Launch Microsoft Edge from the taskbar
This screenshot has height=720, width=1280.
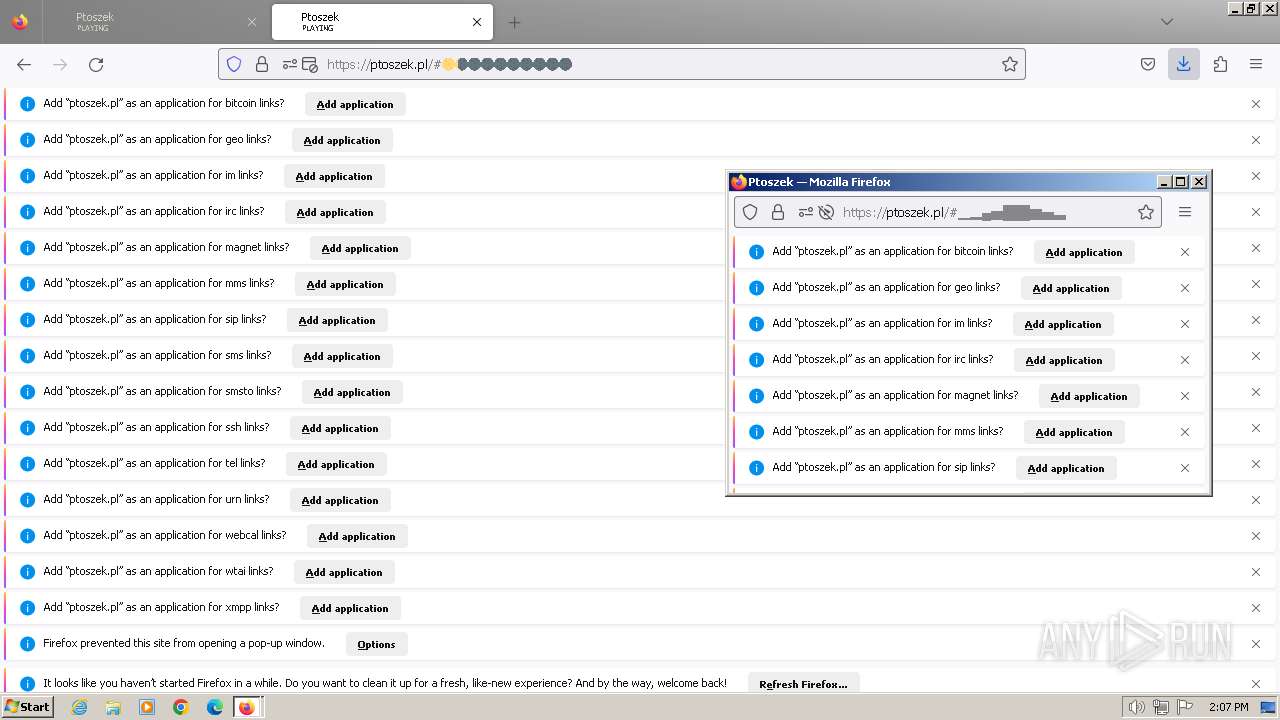[x=215, y=707]
